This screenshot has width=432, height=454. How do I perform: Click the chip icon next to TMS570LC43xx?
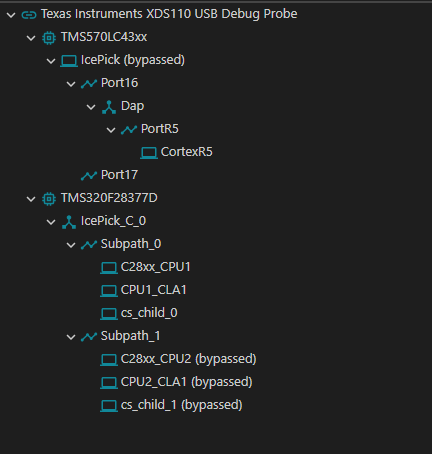[x=49, y=38]
